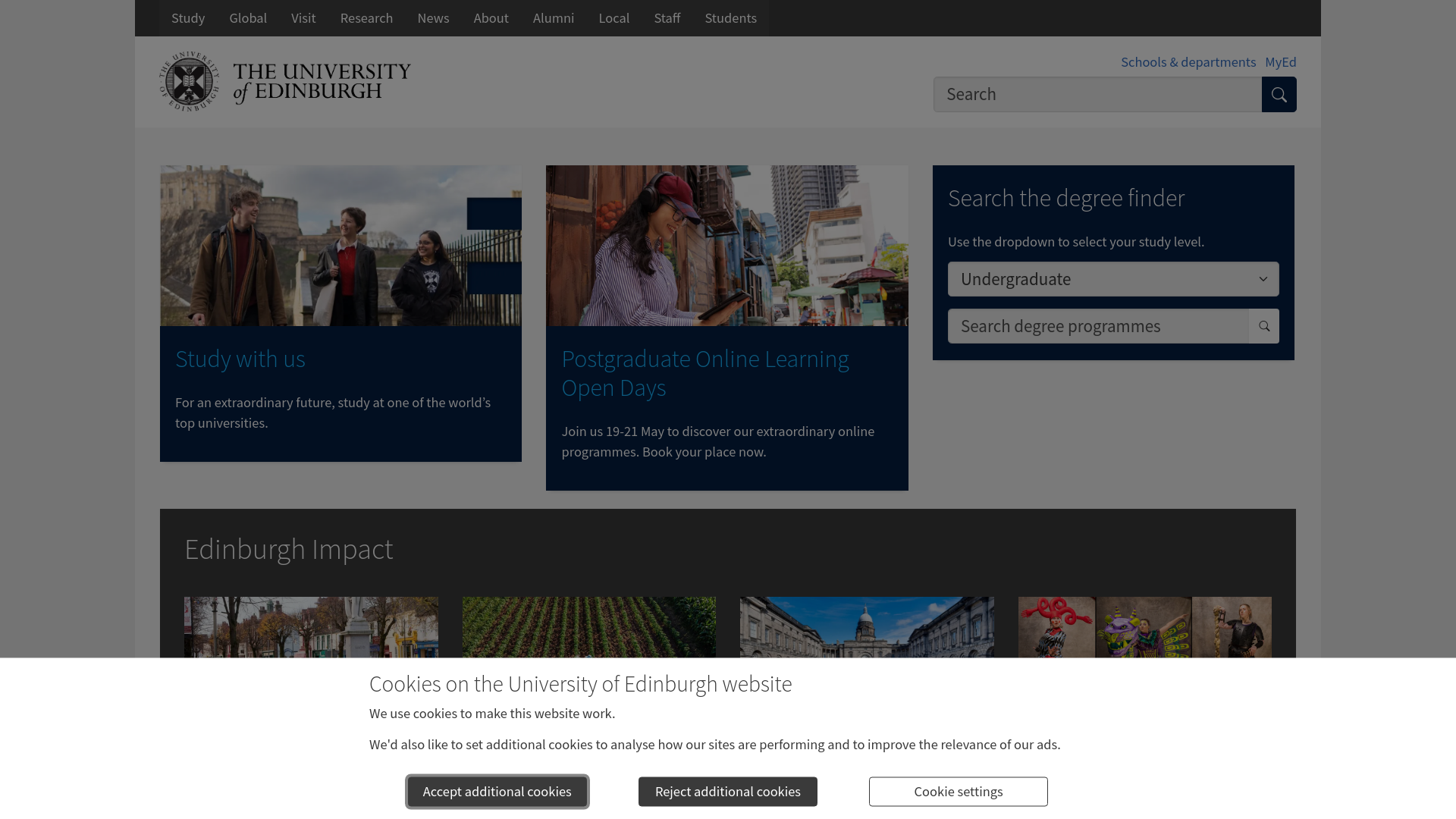1456x819 pixels.
Task: Open the Schools & departments link
Action: 1188,62
